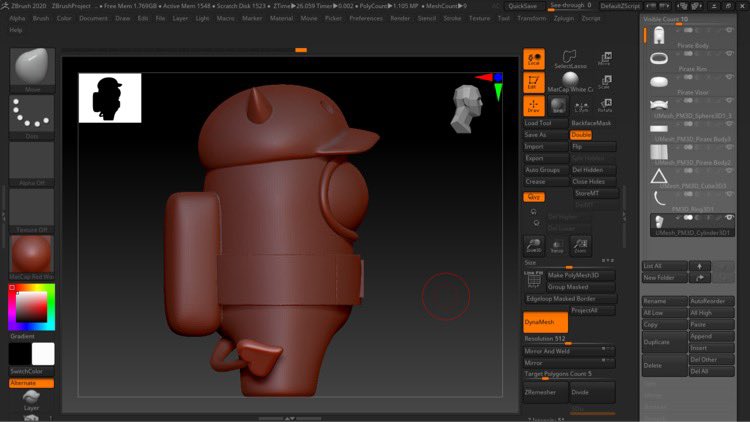Image resolution: width=750 pixels, height=422 pixels.
Task: Click the Solo icon beside Draw
Action: pyautogui.click(x=558, y=106)
